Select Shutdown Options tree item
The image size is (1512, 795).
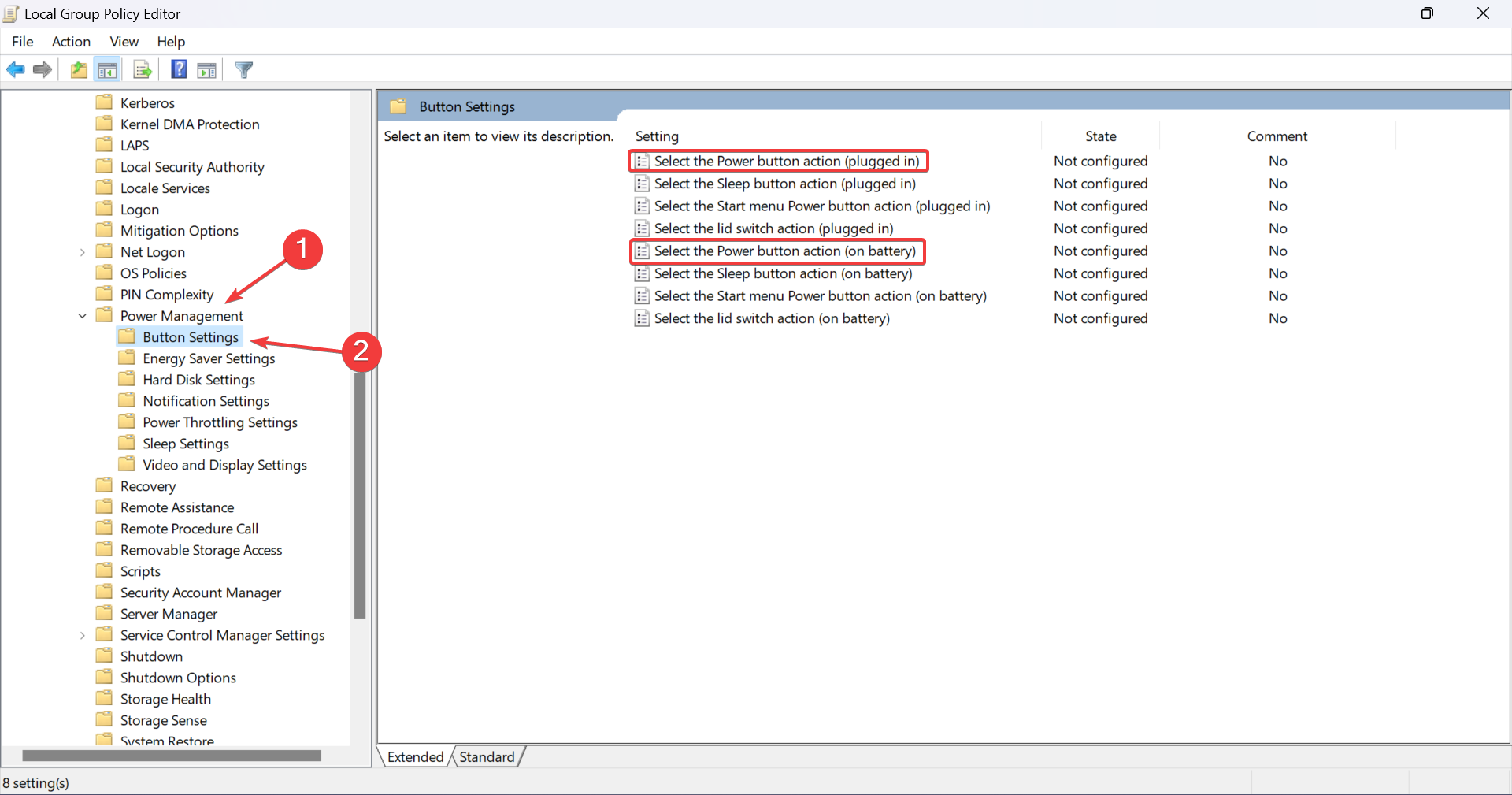pos(178,677)
